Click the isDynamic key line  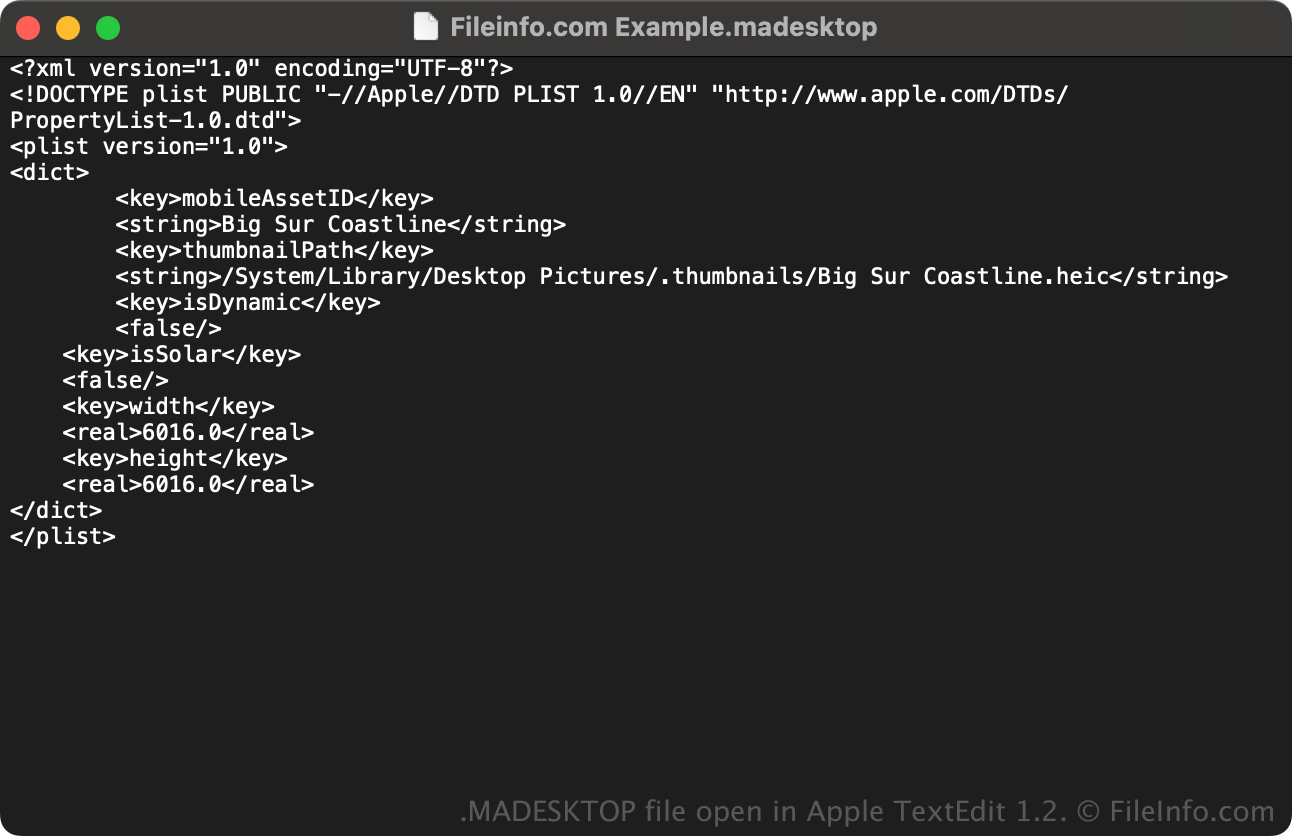tap(247, 303)
